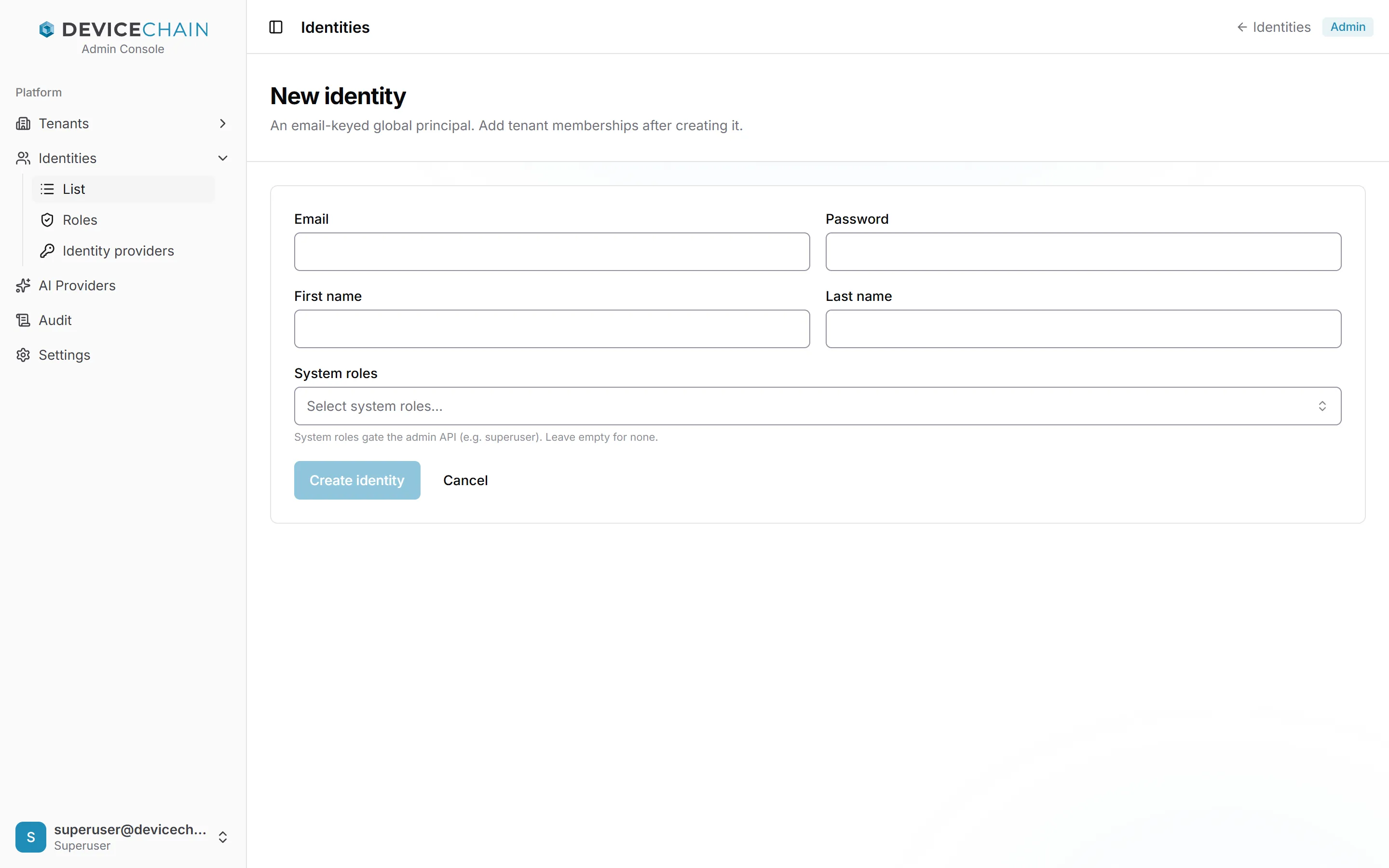1389x868 pixels.
Task: Click the Tenants building icon
Action: [x=23, y=123]
